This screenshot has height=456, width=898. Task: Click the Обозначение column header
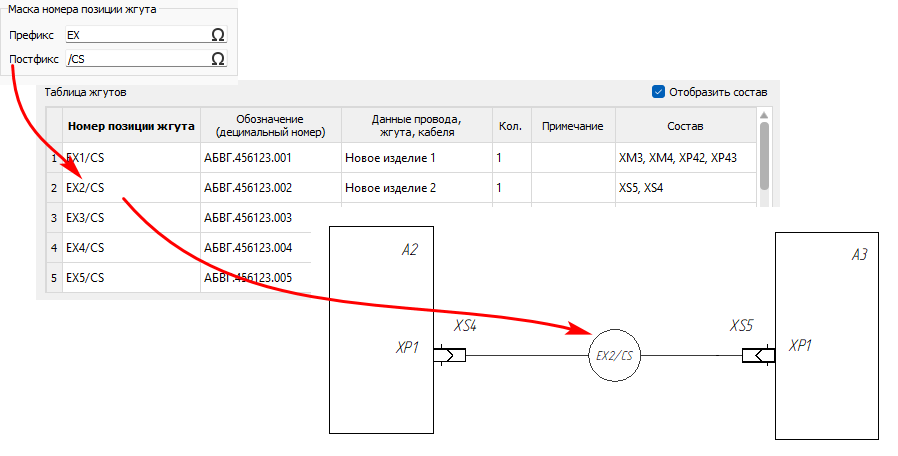tap(270, 126)
